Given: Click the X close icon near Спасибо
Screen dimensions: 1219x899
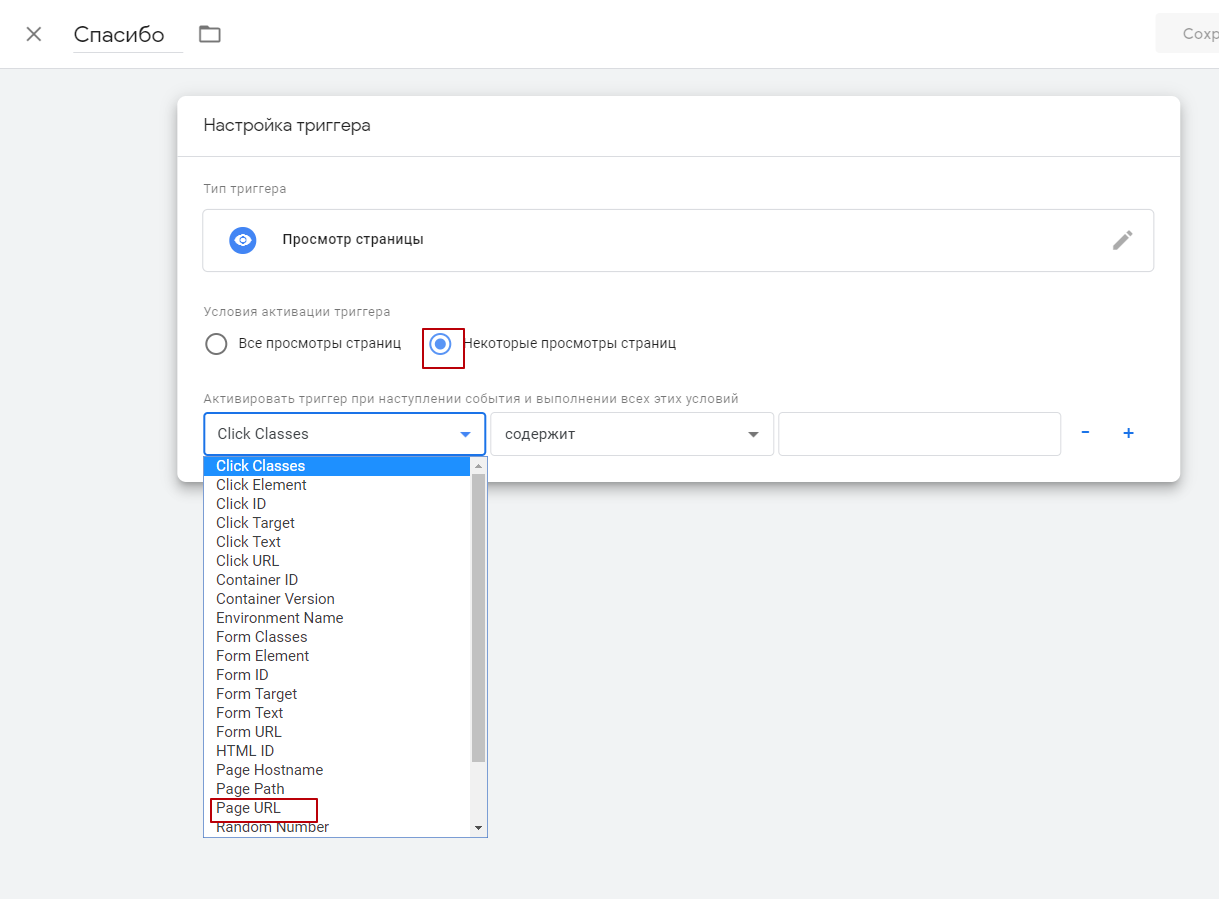Looking at the screenshot, I should pyautogui.click(x=34, y=34).
